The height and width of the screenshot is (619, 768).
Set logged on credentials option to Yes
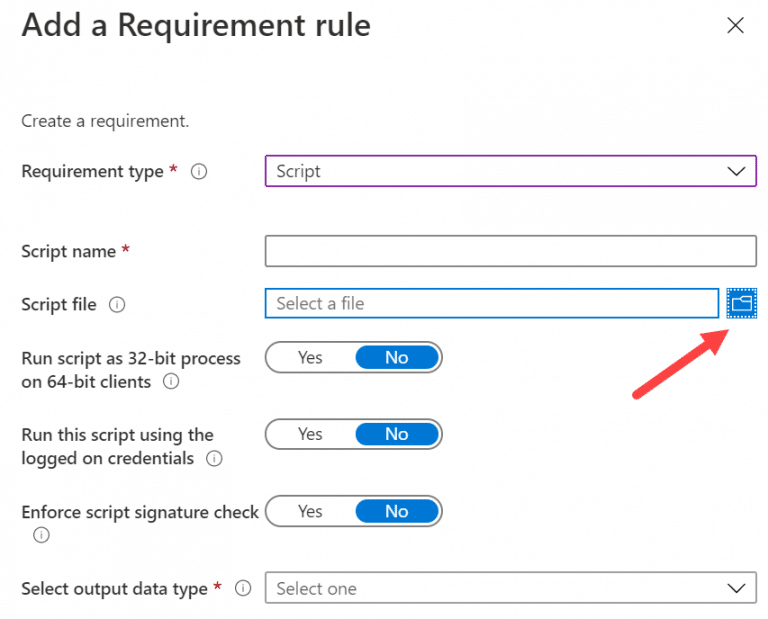tap(310, 434)
